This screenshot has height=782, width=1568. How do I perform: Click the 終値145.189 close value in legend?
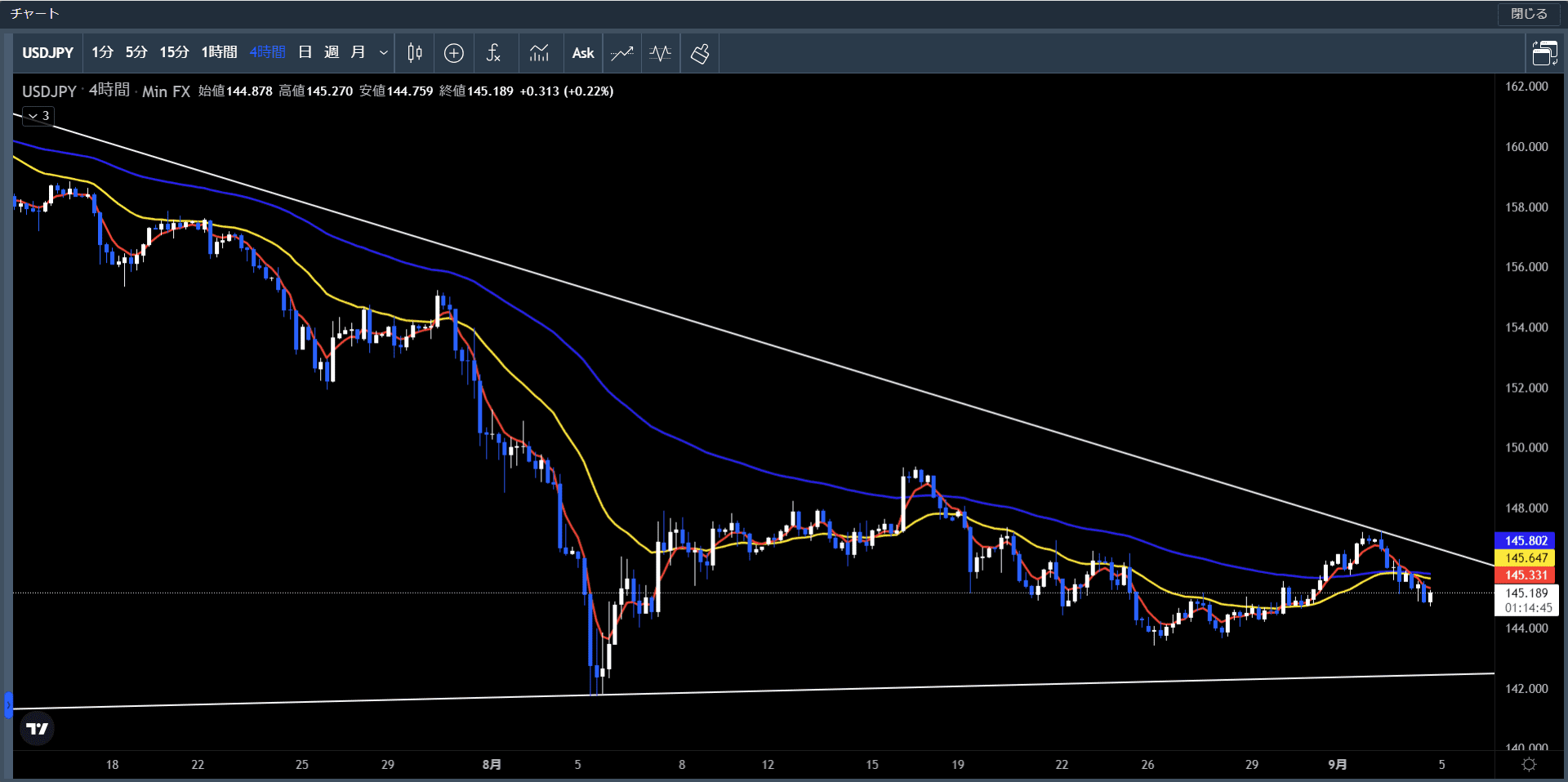476,91
